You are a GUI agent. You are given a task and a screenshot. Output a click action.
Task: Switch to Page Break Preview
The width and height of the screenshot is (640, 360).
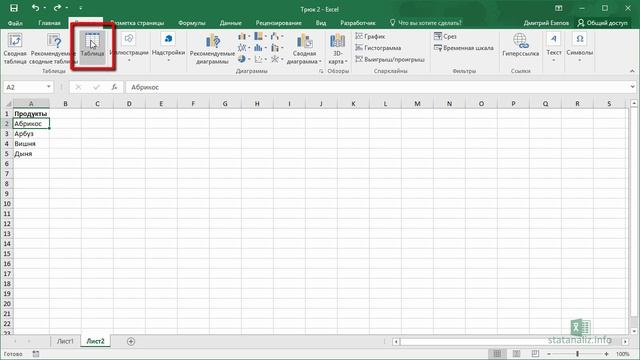coord(535,354)
